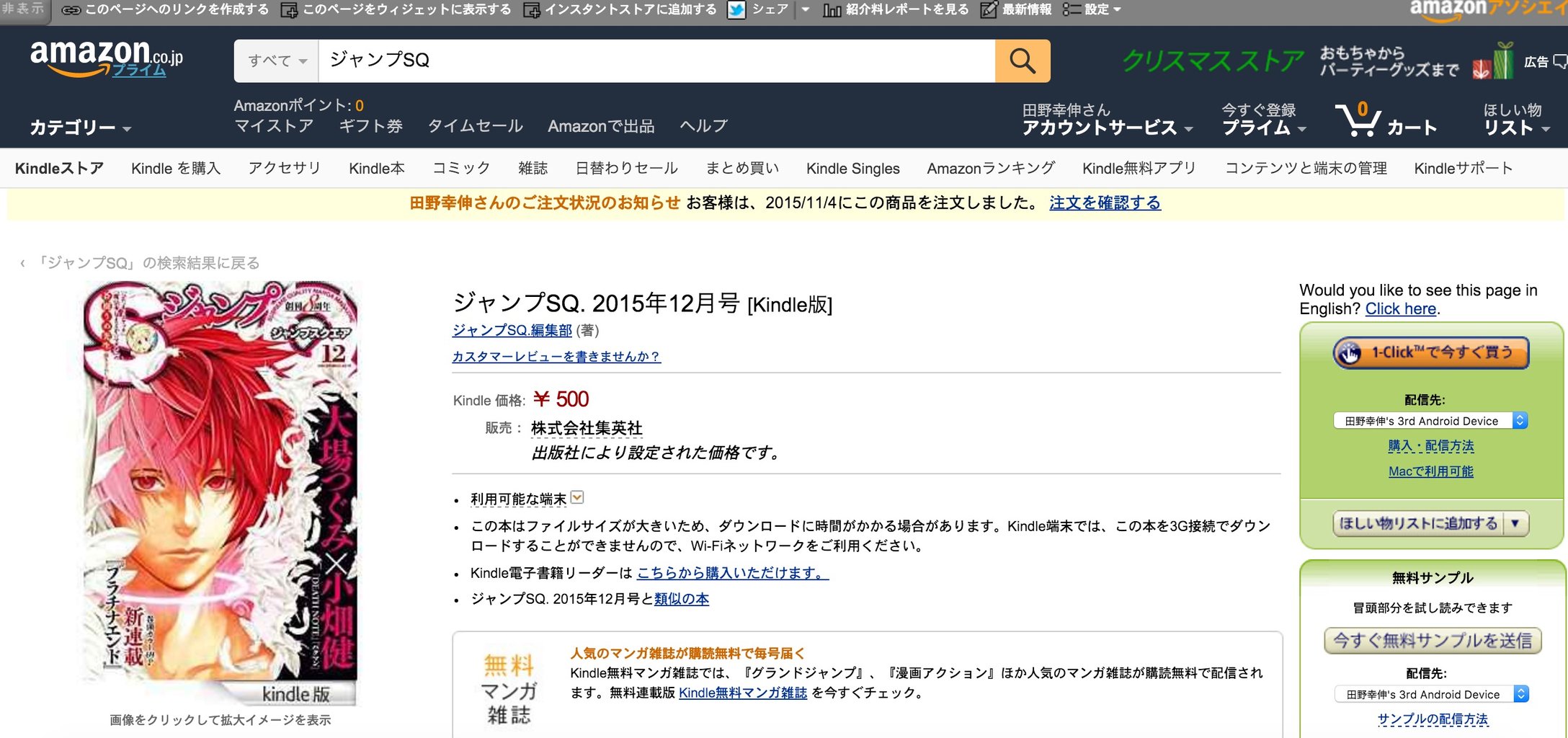Screen dimensions: 1568x738
Task: Click the English page Click here link
Action: [1401, 309]
